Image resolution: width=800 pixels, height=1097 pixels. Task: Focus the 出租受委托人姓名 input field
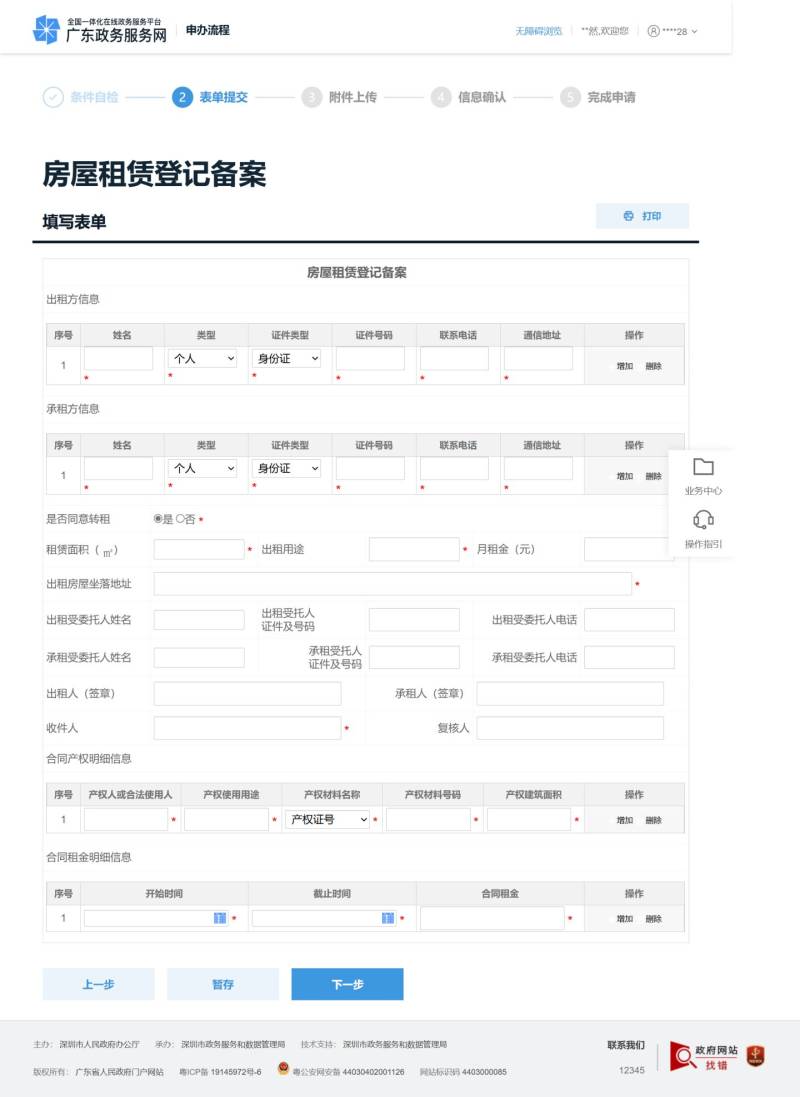pos(199,619)
